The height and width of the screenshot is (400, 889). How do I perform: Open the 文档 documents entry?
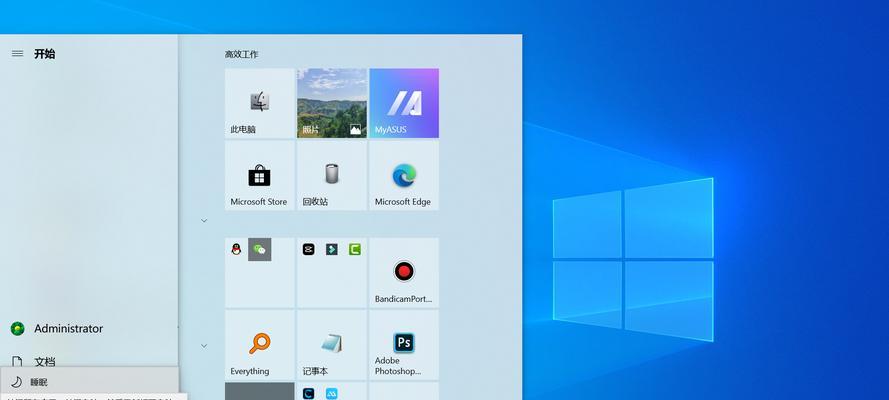pyautogui.click(x=89, y=359)
